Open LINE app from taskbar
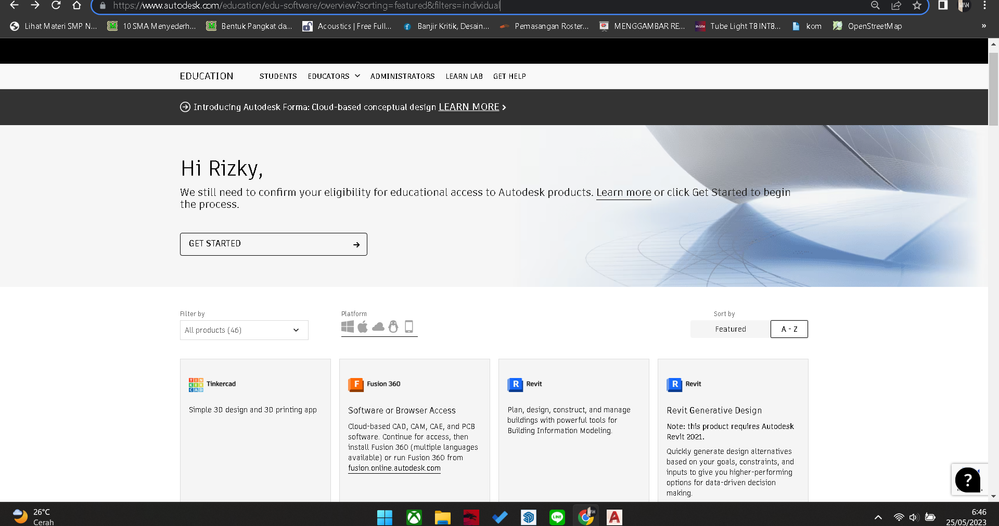Viewport: 999px width, 526px height. 557,516
